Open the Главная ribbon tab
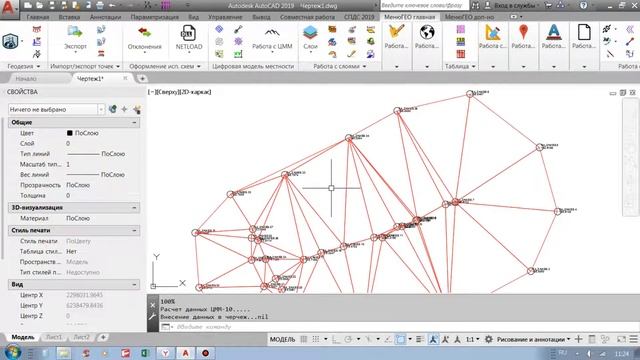 pos(38,17)
